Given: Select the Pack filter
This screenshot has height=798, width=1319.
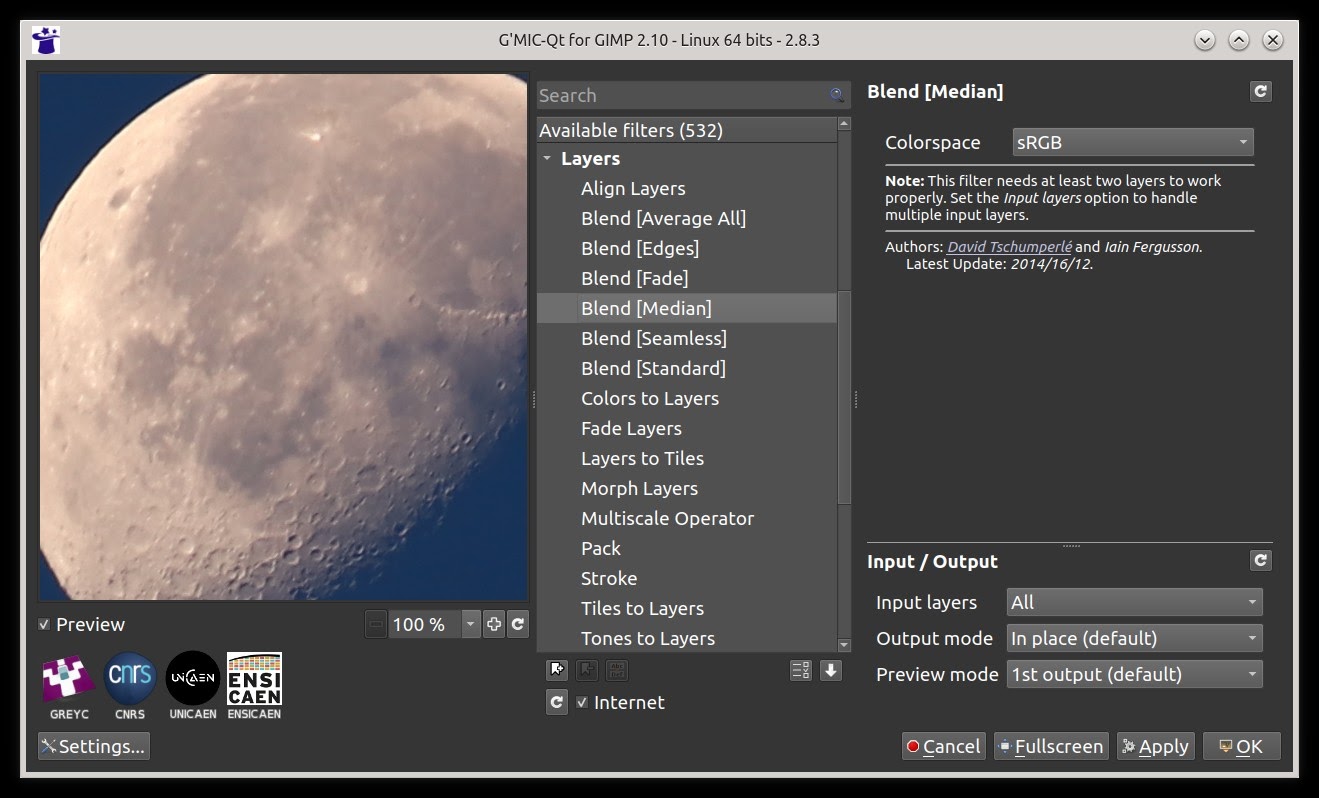Looking at the screenshot, I should [601, 548].
